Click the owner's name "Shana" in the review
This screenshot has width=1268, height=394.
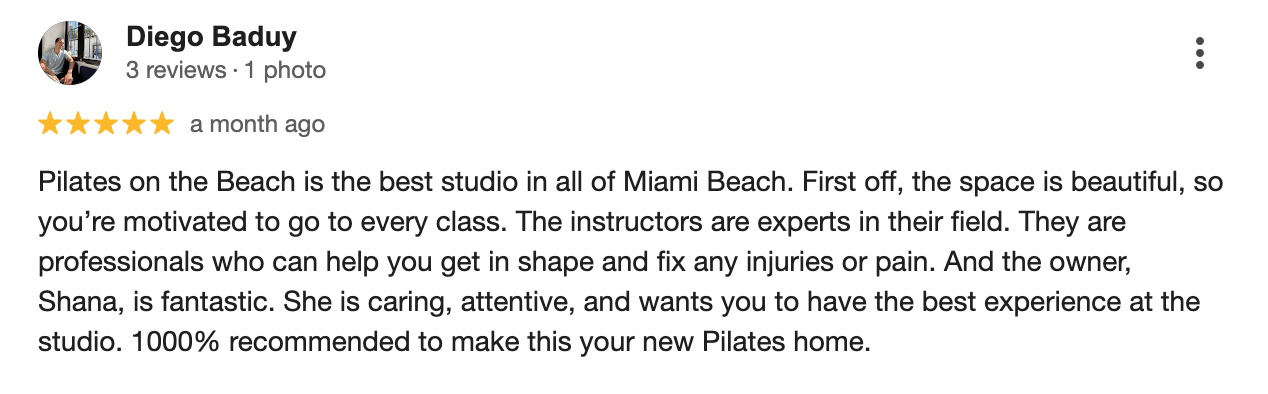67,302
